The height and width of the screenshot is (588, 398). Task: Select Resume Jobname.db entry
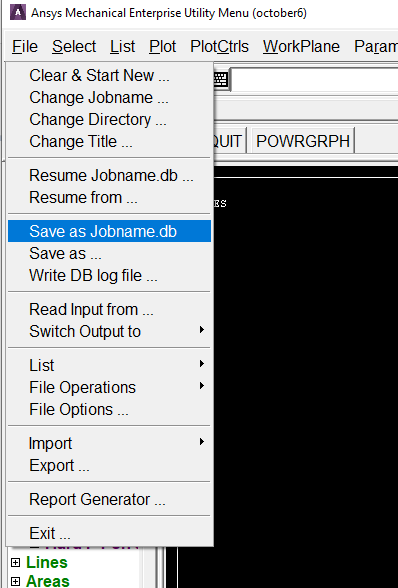coord(109,176)
